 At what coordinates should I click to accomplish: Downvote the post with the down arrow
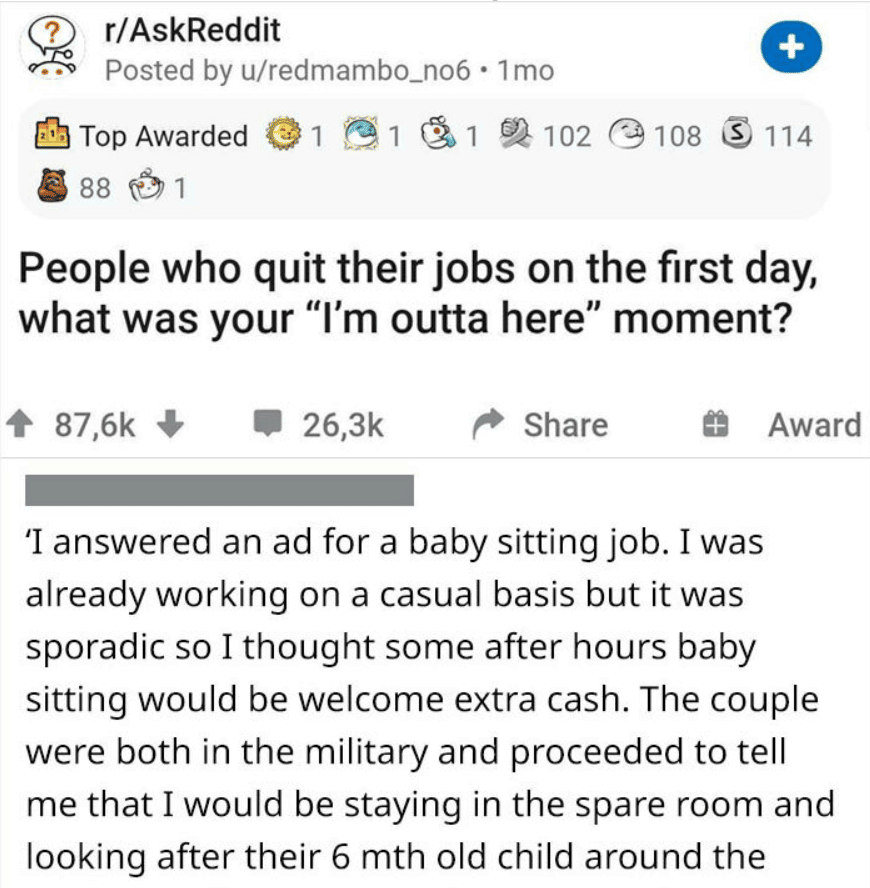170,424
